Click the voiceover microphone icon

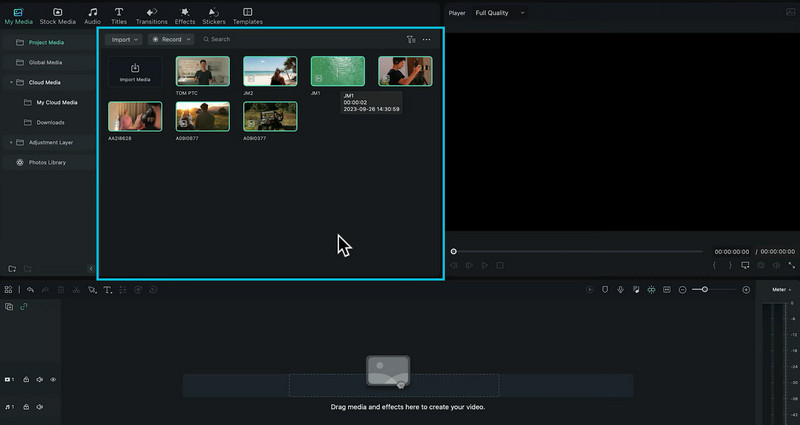pos(621,290)
